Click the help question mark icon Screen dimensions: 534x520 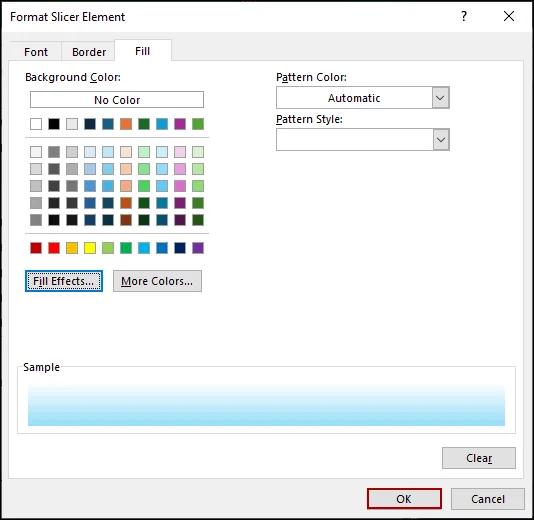tap(464, 16)
